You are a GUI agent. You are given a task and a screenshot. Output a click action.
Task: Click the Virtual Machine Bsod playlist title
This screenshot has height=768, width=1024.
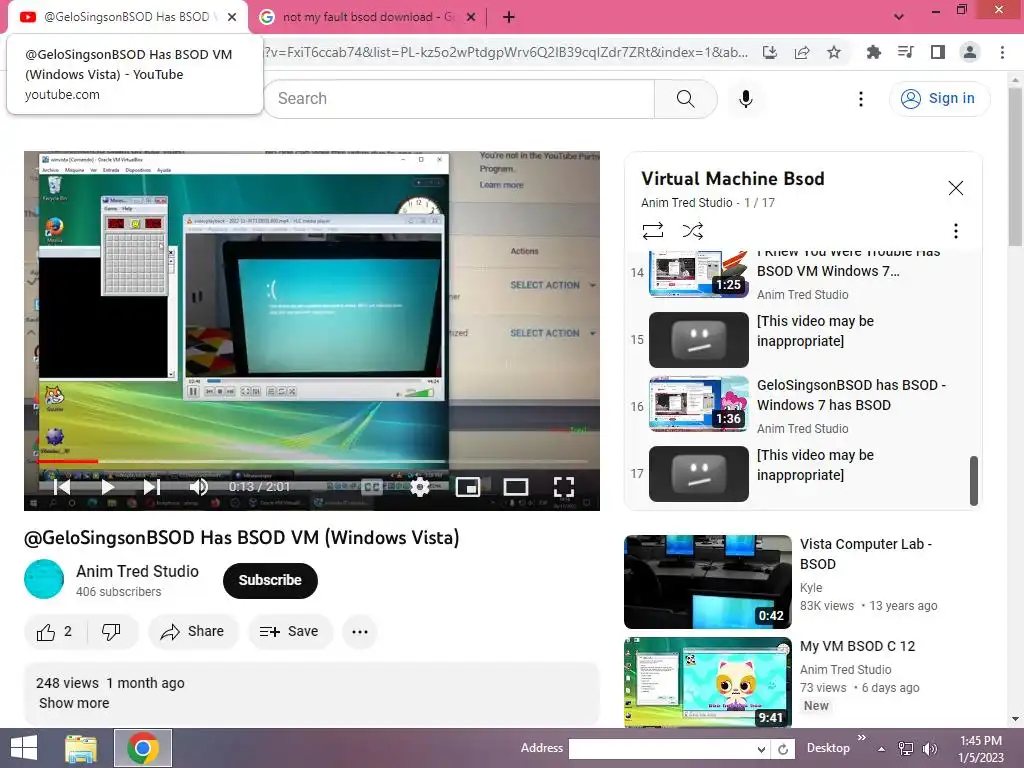coord(733,179)
